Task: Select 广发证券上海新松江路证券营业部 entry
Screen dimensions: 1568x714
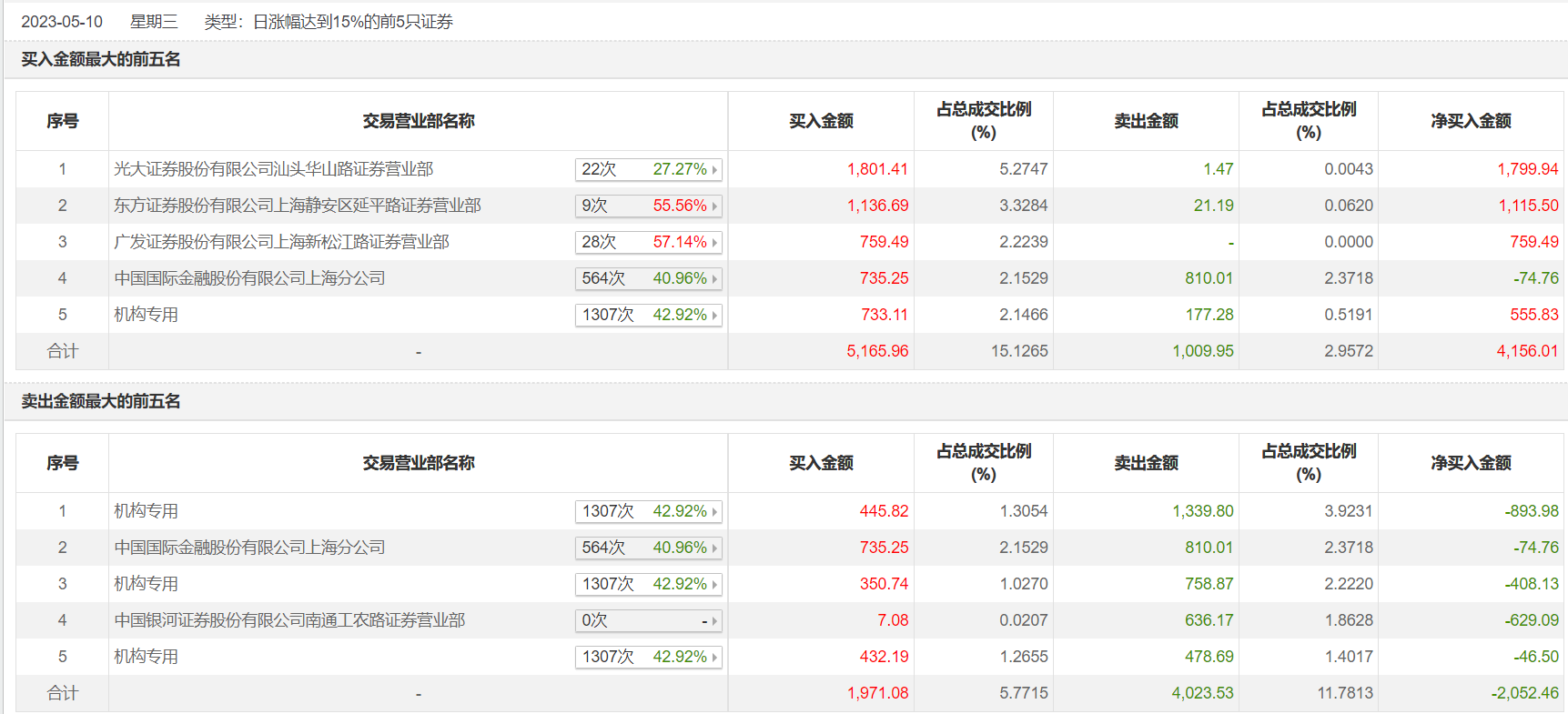Action: coord(281,242)
